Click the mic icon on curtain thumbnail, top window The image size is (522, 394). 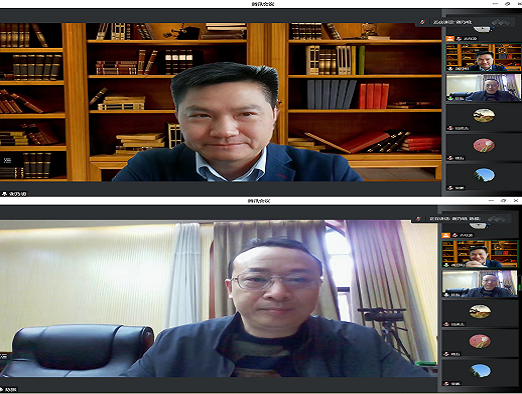(450, 98)
